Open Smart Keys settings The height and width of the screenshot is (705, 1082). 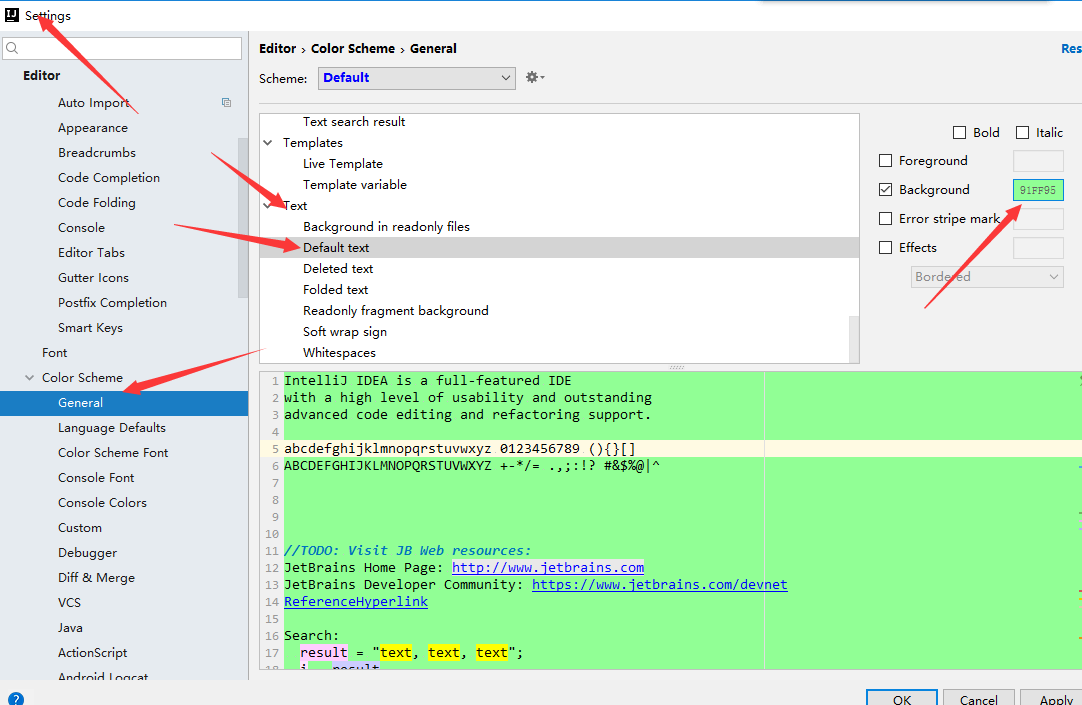90,328
